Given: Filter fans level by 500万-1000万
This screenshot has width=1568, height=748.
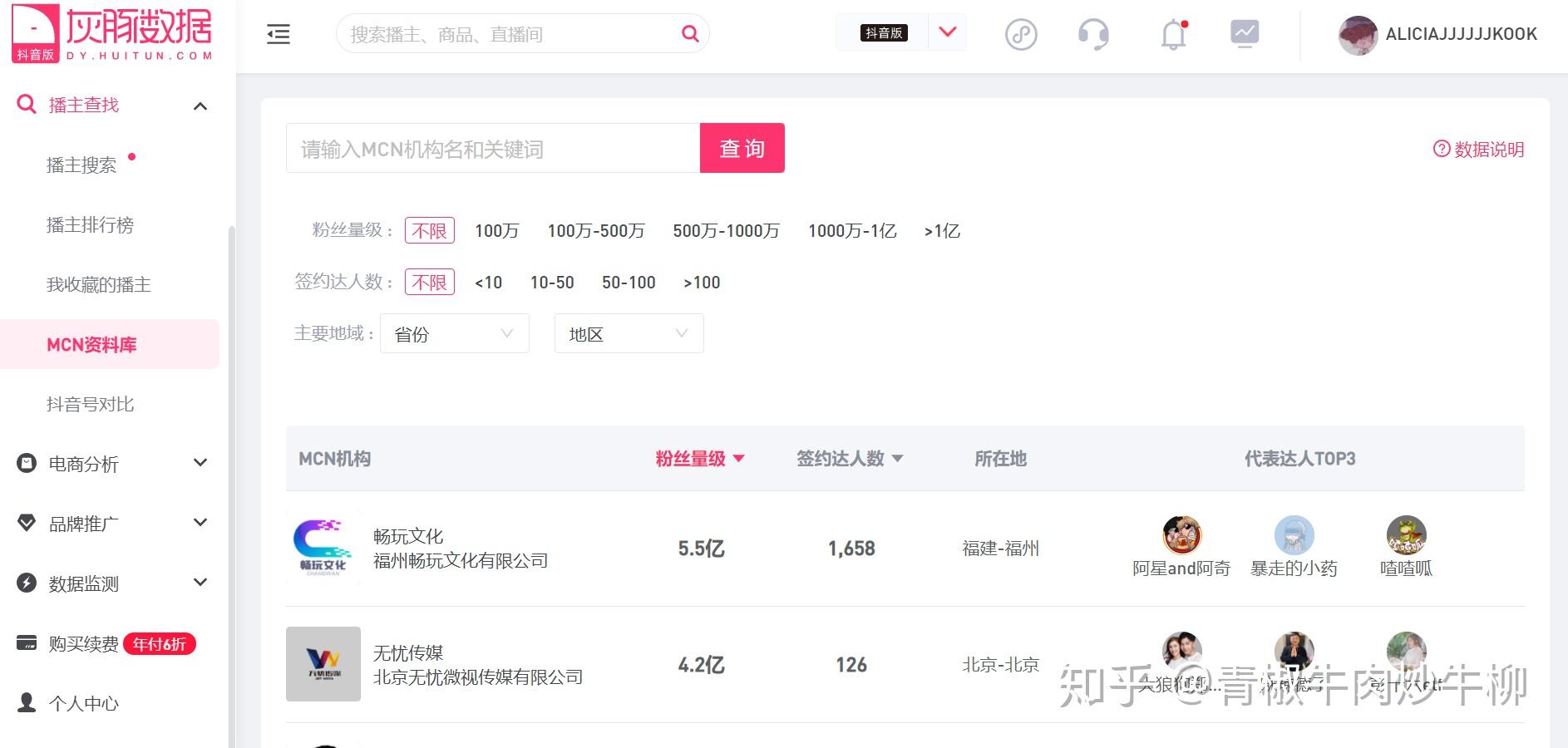Looking at the screenshot, I should tap(726, 231).
